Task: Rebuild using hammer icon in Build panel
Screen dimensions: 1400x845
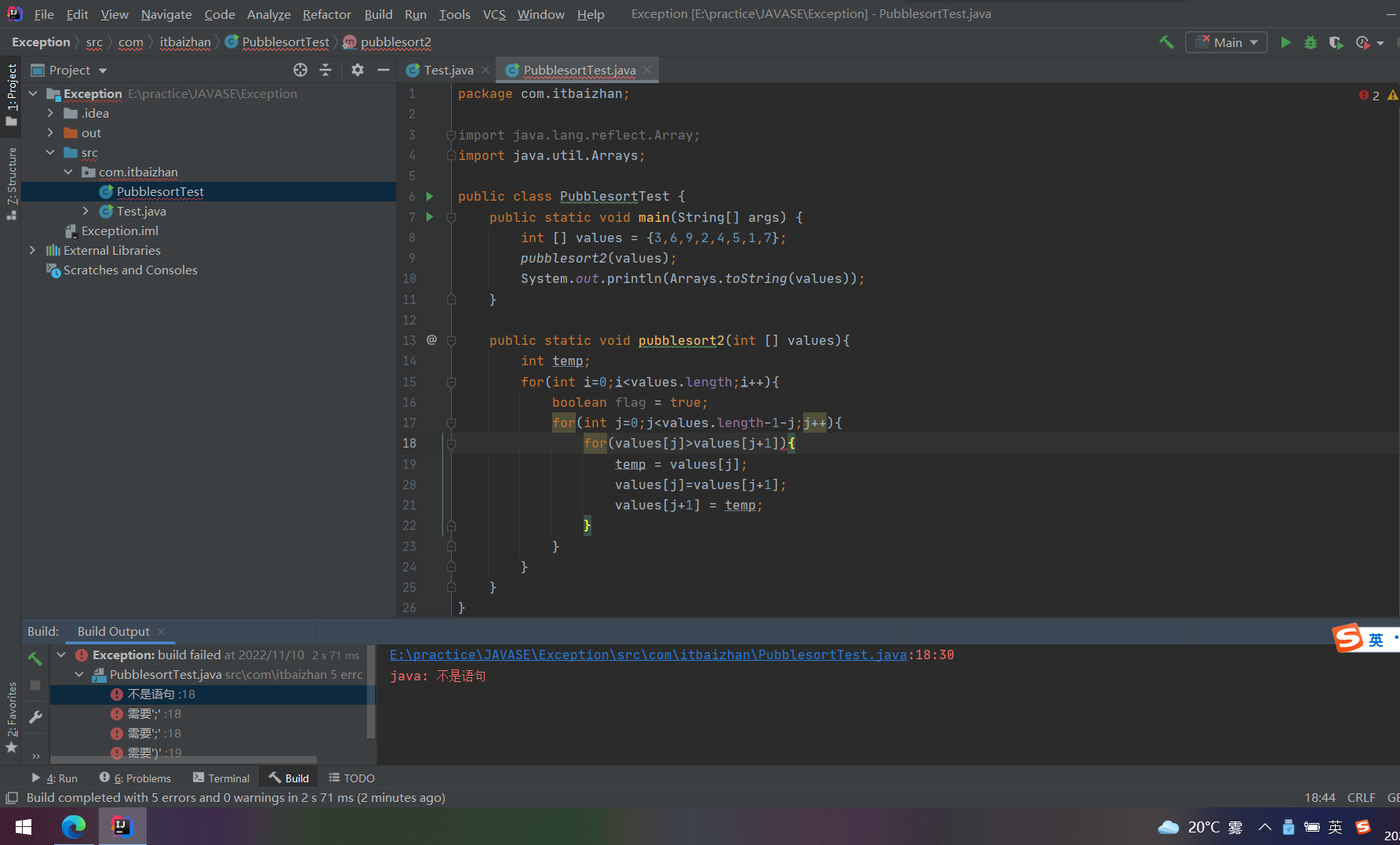Action: pos(35,658)
